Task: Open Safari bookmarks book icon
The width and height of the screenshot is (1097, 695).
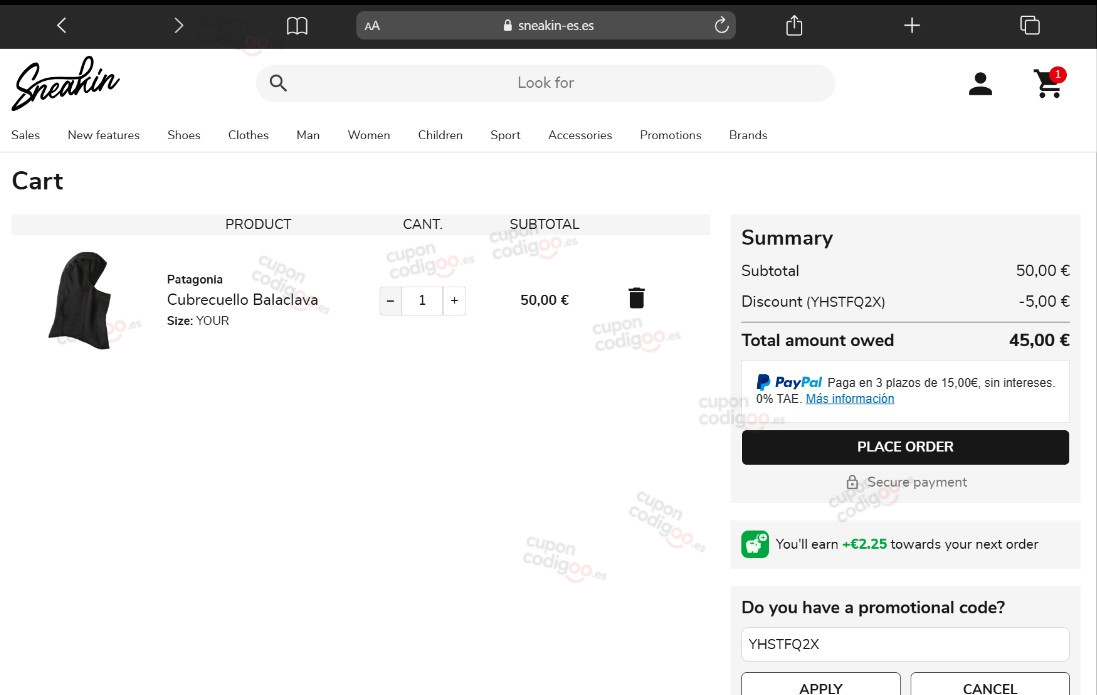Action: pos(297,26)
